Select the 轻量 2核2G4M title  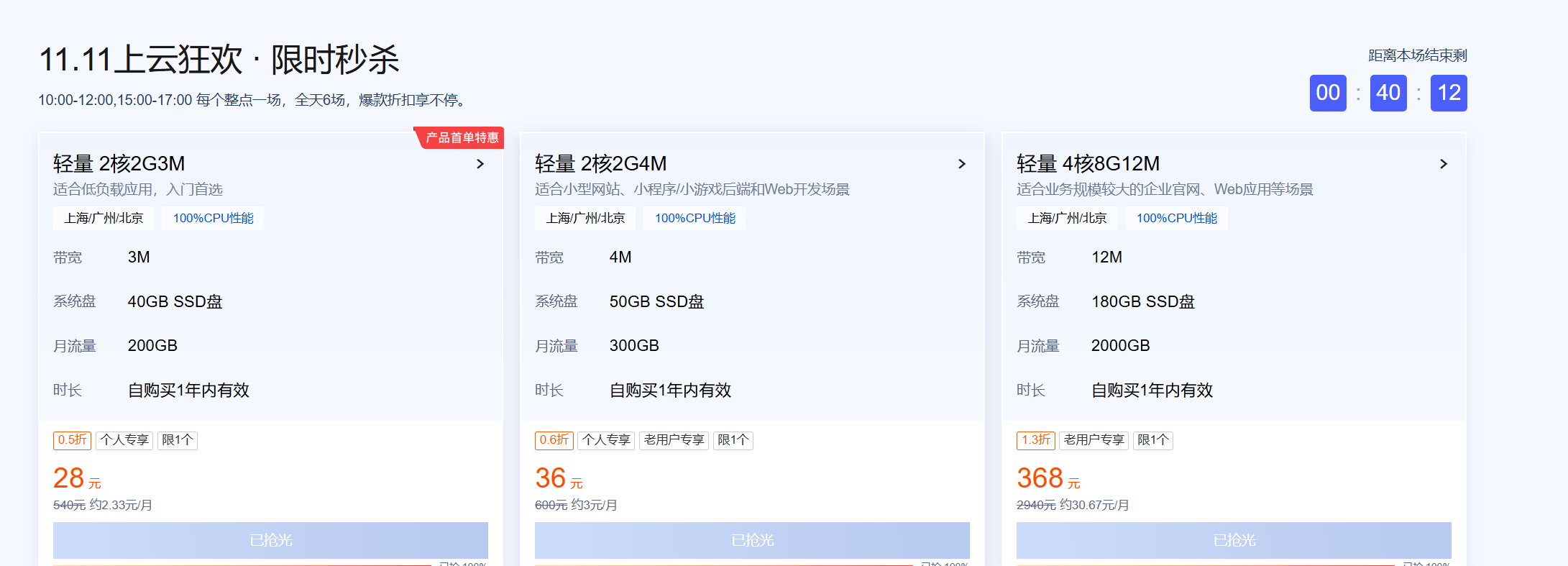click(x=601, y=164)
